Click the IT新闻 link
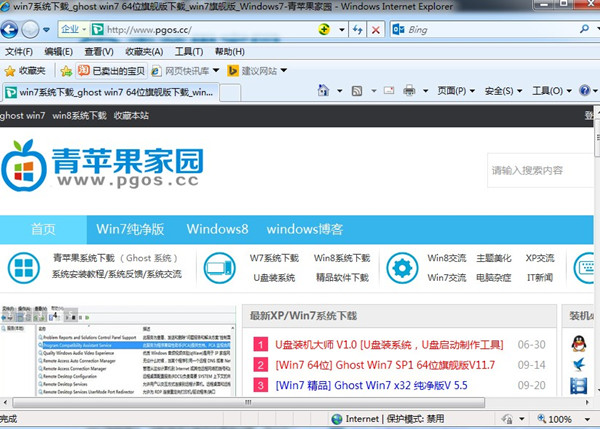 coord(540,278)
